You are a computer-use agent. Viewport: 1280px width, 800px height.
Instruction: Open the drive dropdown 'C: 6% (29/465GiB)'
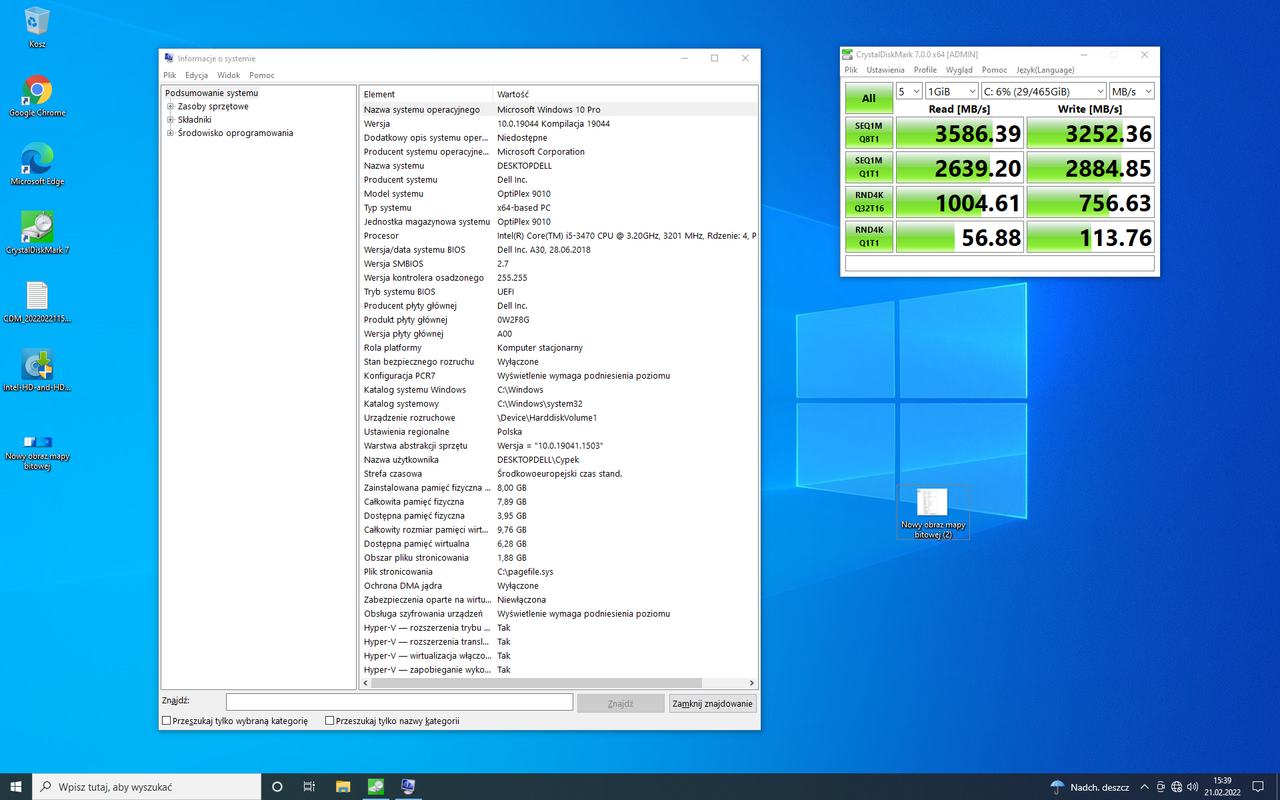tap(1043, 91)
